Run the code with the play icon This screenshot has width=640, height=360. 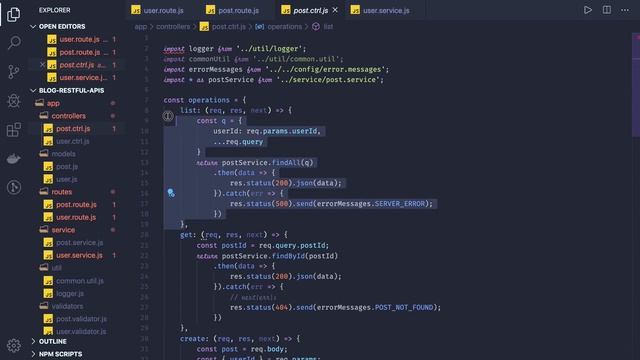(x=588, y=10)
